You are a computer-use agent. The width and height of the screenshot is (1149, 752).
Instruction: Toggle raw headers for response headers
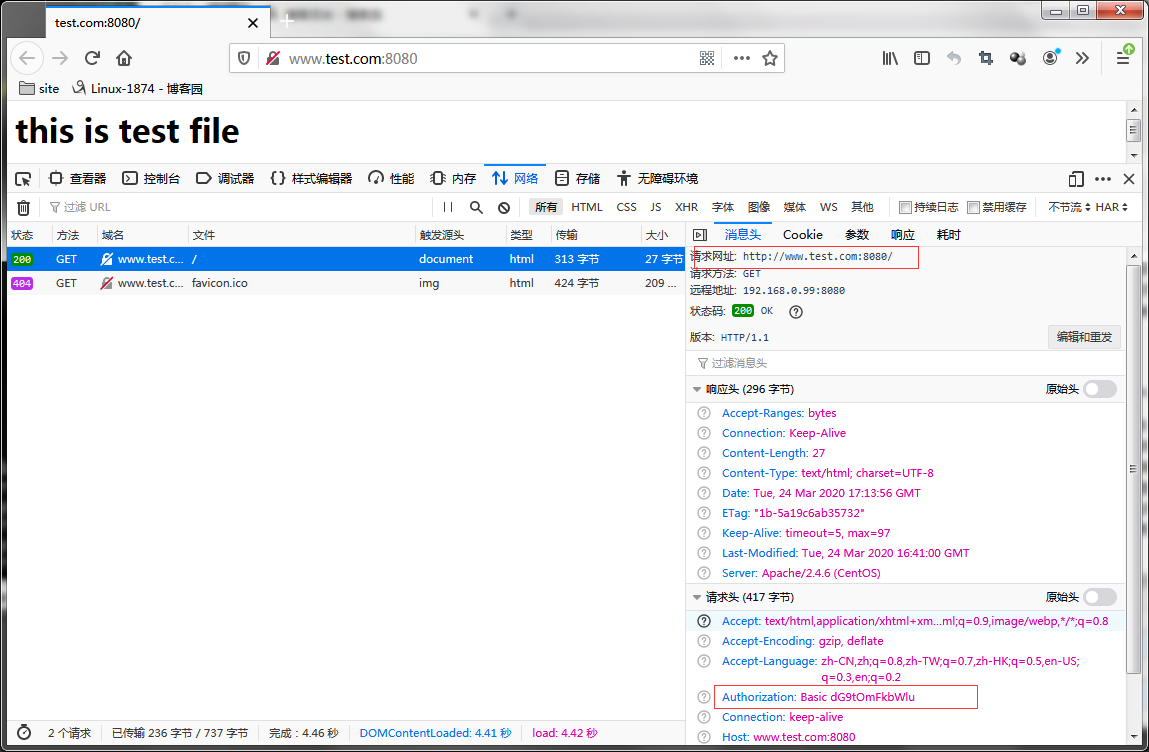[x=1100, y=389]
